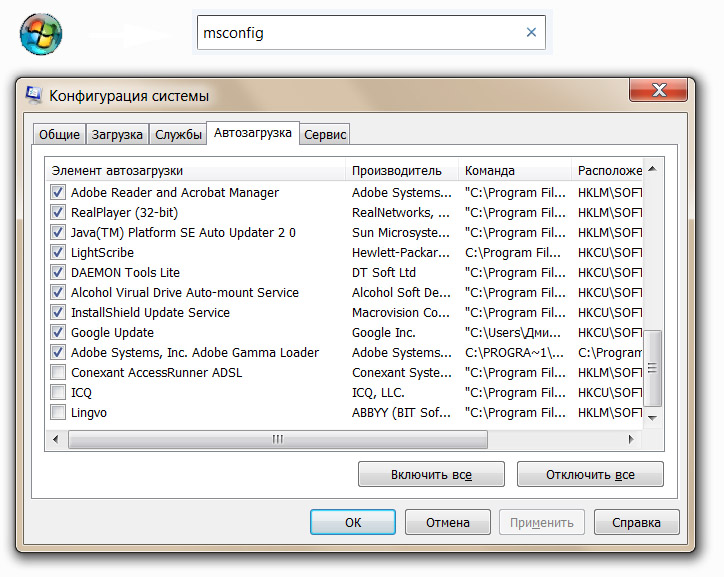This screenshot has height=577, width=724.
Task: Uncheck Adobe Reader and Acrobat Manager
Action: point(58,192)
